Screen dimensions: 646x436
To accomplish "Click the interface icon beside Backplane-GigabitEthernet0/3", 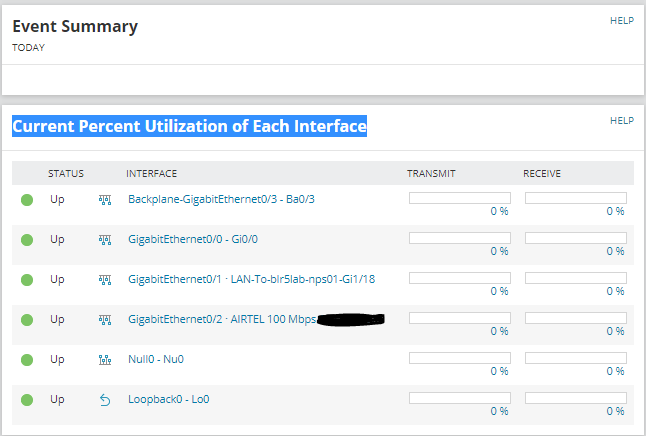I will click(x=105, y=200).
